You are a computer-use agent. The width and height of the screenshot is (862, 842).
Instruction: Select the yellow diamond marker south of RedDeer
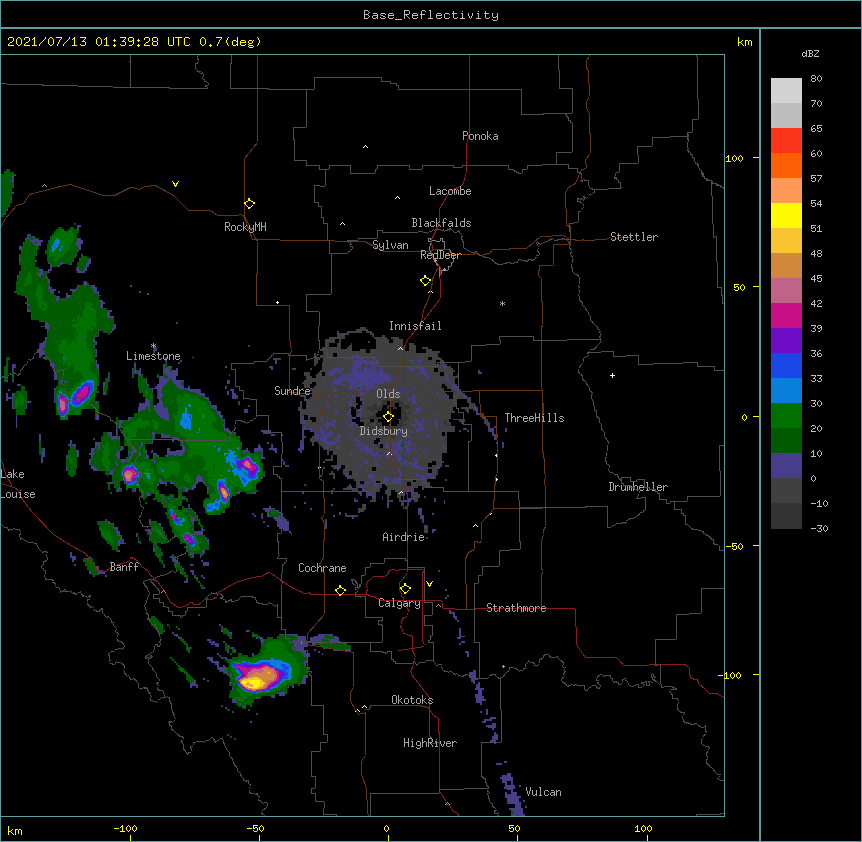coord(426,280)
